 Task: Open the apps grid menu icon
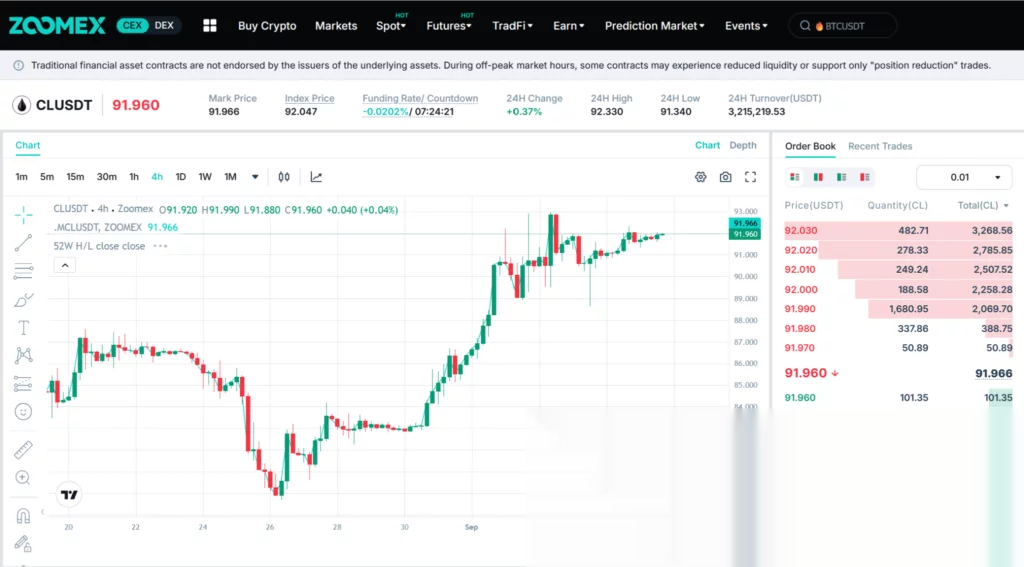click(210, 25)
